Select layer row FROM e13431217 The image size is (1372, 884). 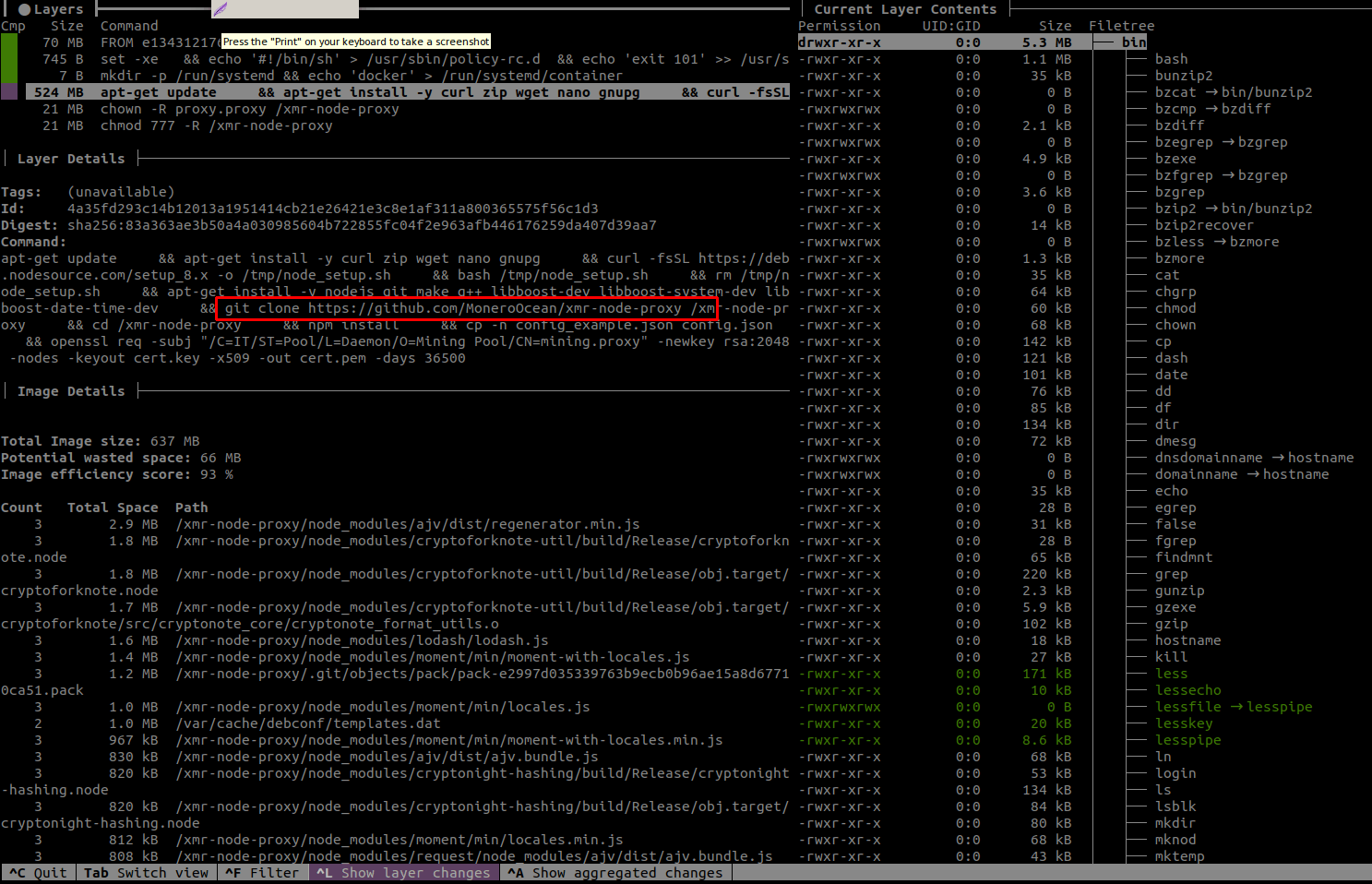pos(395,42)
